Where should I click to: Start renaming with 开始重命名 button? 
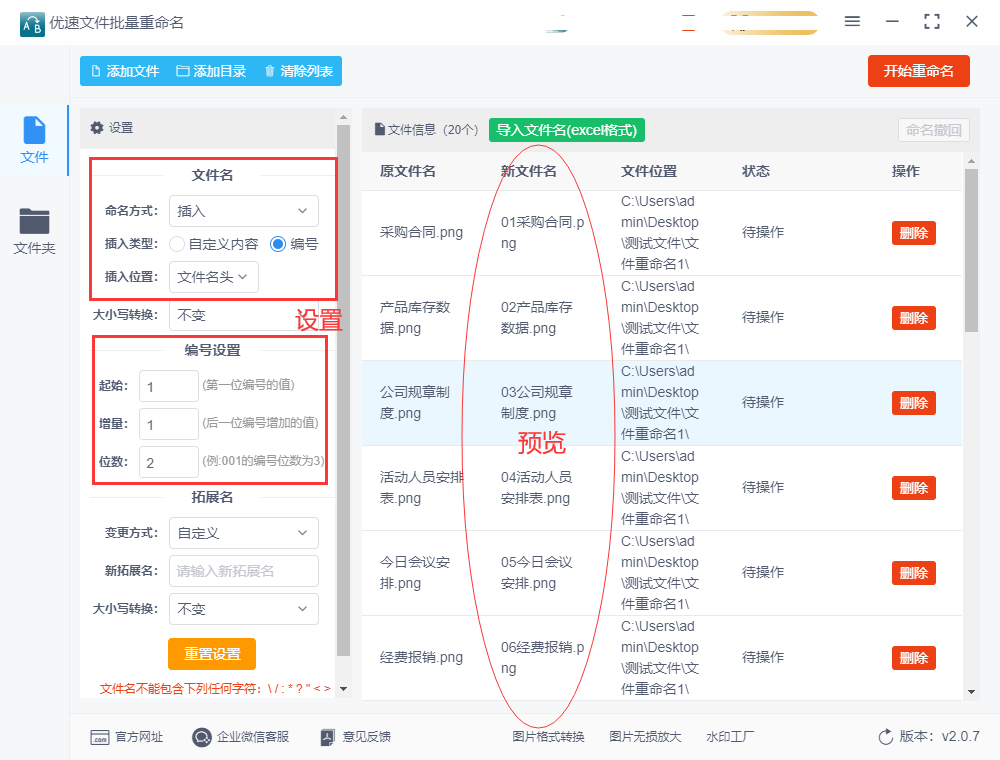click(918, 71)
